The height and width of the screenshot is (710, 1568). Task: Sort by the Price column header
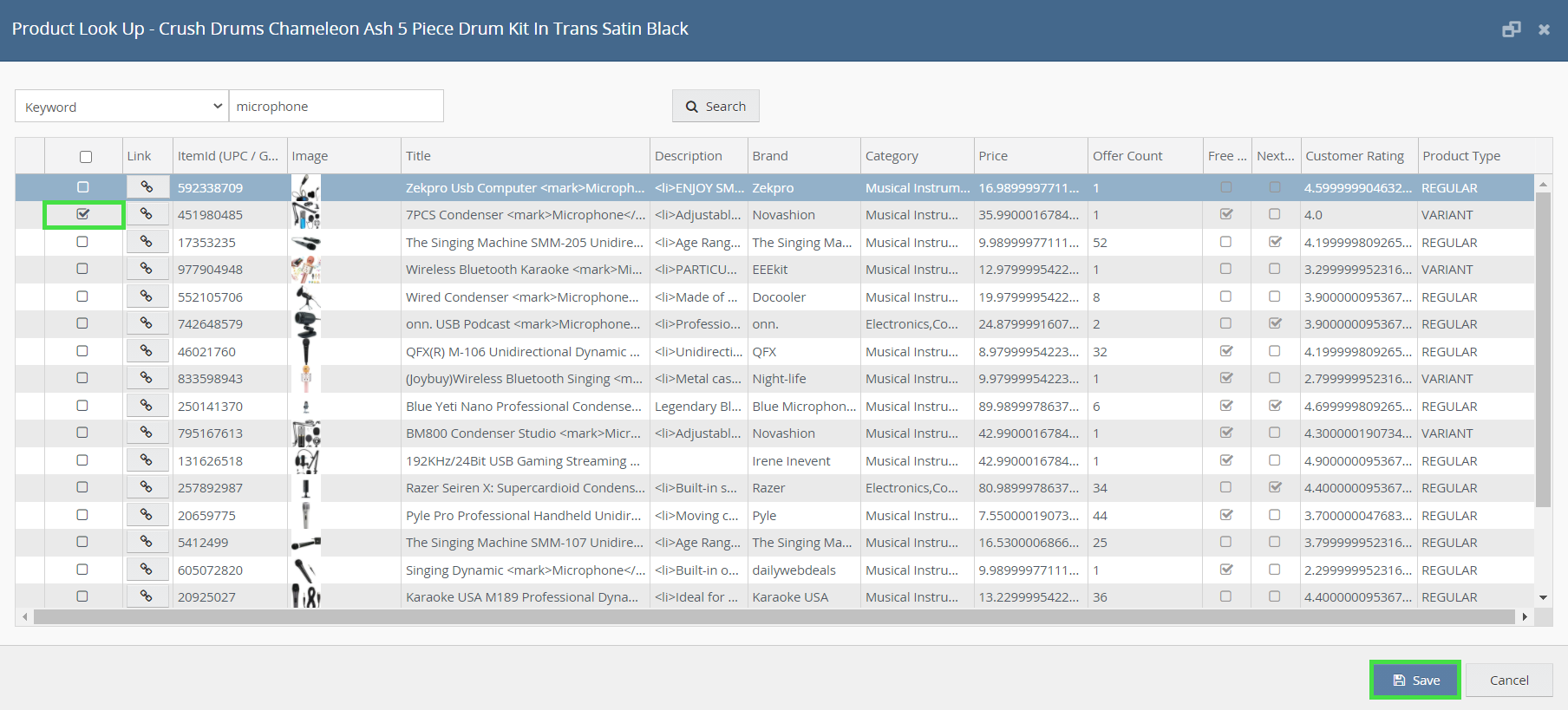point(993,156)
